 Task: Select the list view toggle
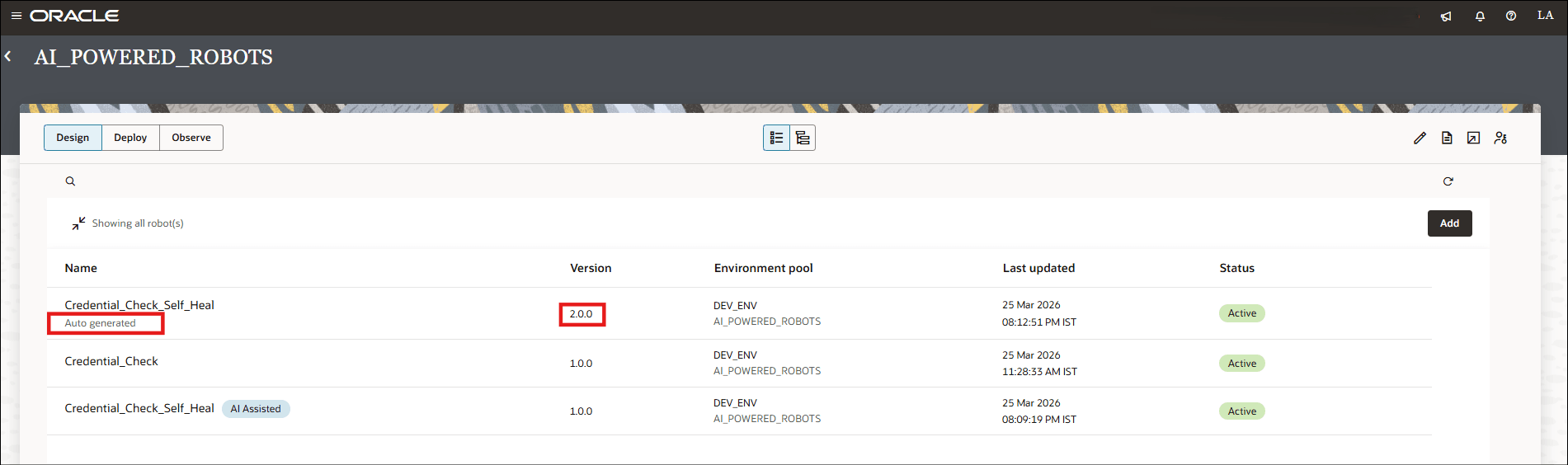click(776, 138)
